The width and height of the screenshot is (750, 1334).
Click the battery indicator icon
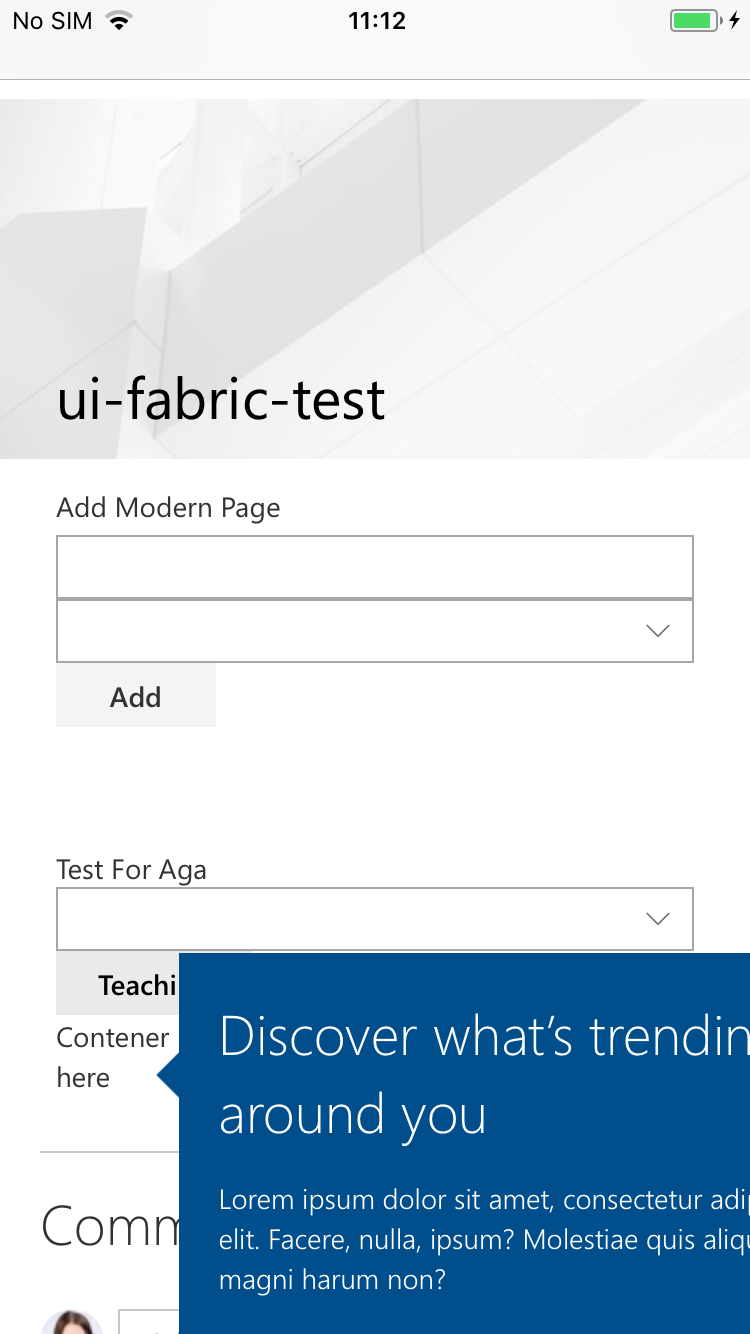point(695,19)
